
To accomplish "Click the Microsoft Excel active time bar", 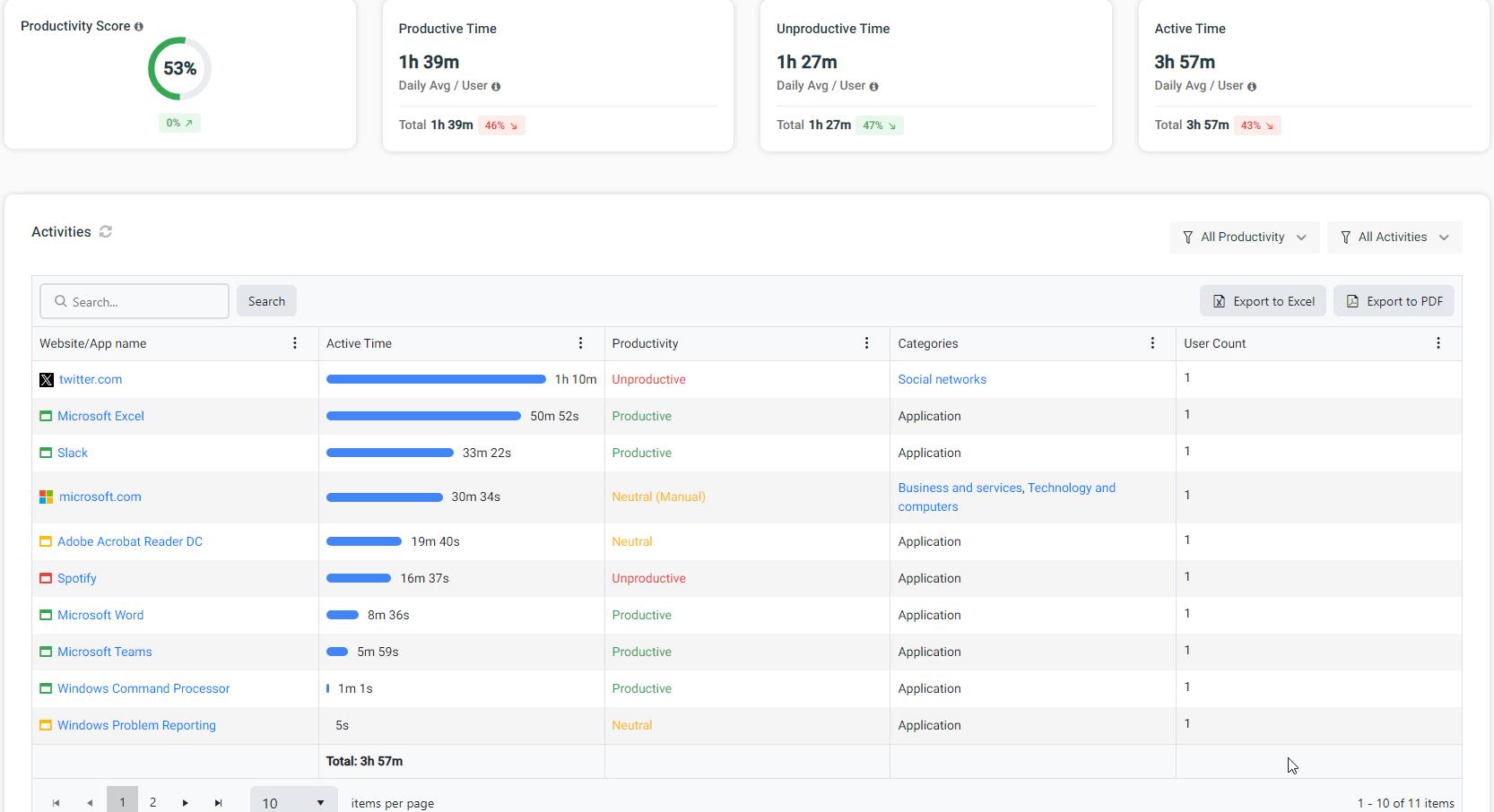I will pos(423,417).
